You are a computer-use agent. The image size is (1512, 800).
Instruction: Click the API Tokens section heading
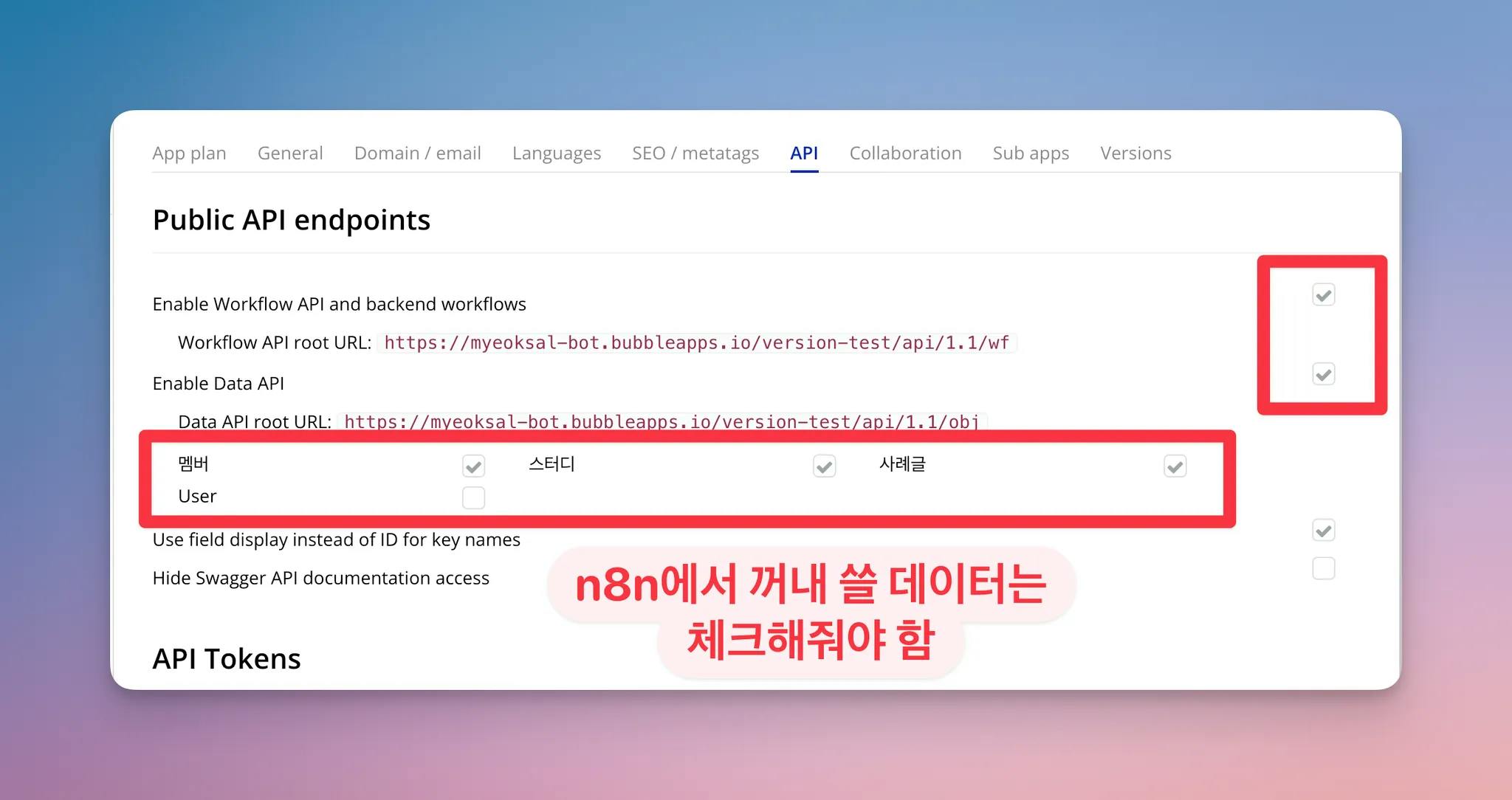coord(227,658)
